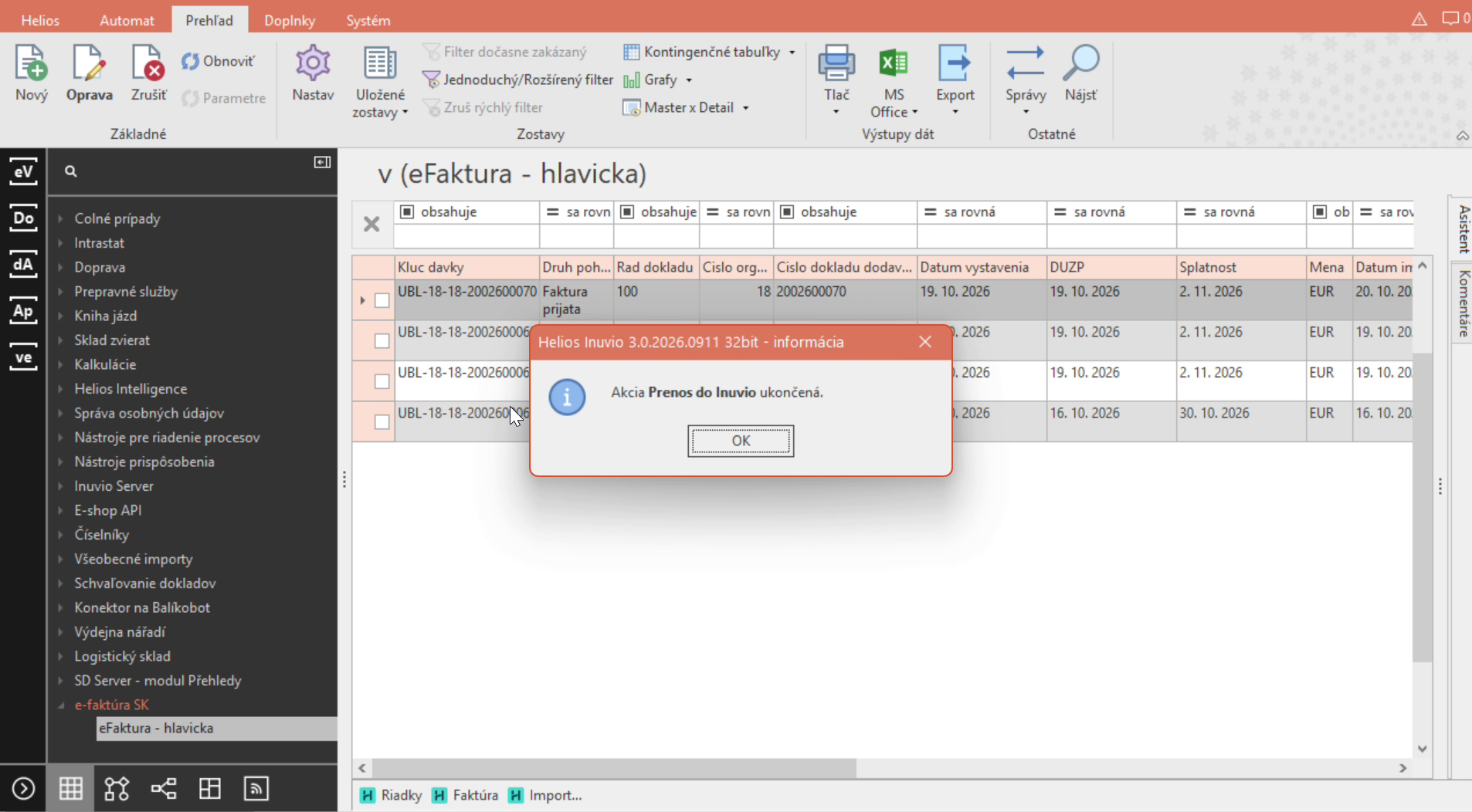Open the Helios menu tab

pyautogui.click(x=40, y=20)
